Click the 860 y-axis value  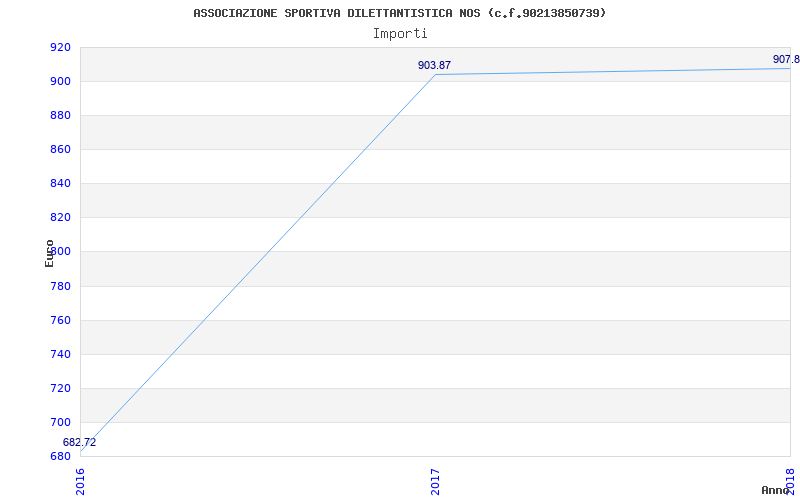[60, 149]
